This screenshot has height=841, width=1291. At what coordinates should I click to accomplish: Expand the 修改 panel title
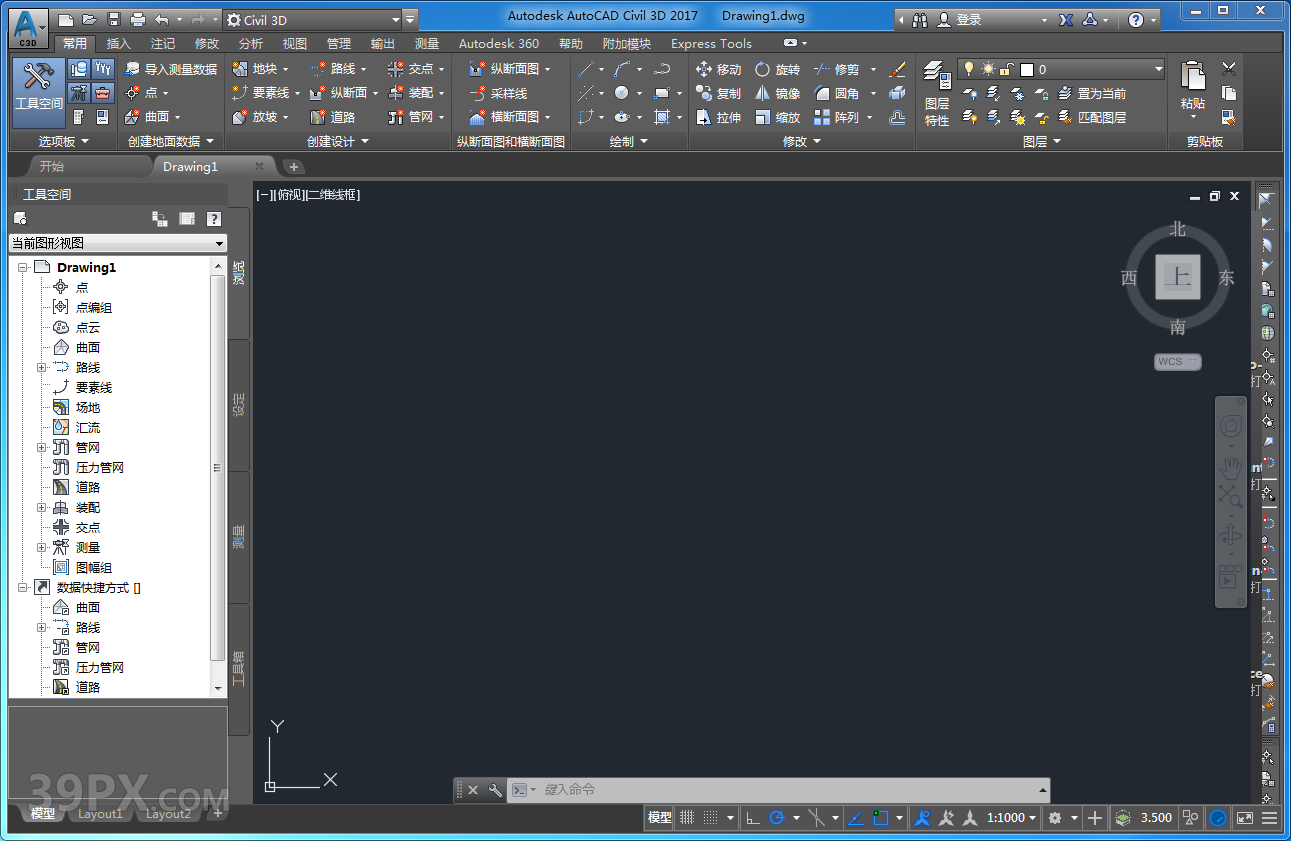click(802, 142)
